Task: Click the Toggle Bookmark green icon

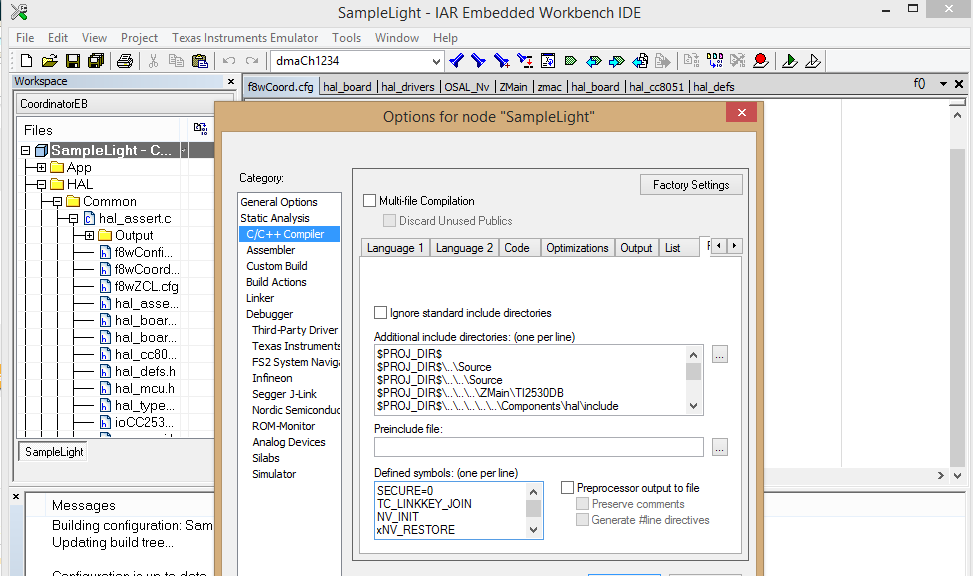Action: click(571, 61)
